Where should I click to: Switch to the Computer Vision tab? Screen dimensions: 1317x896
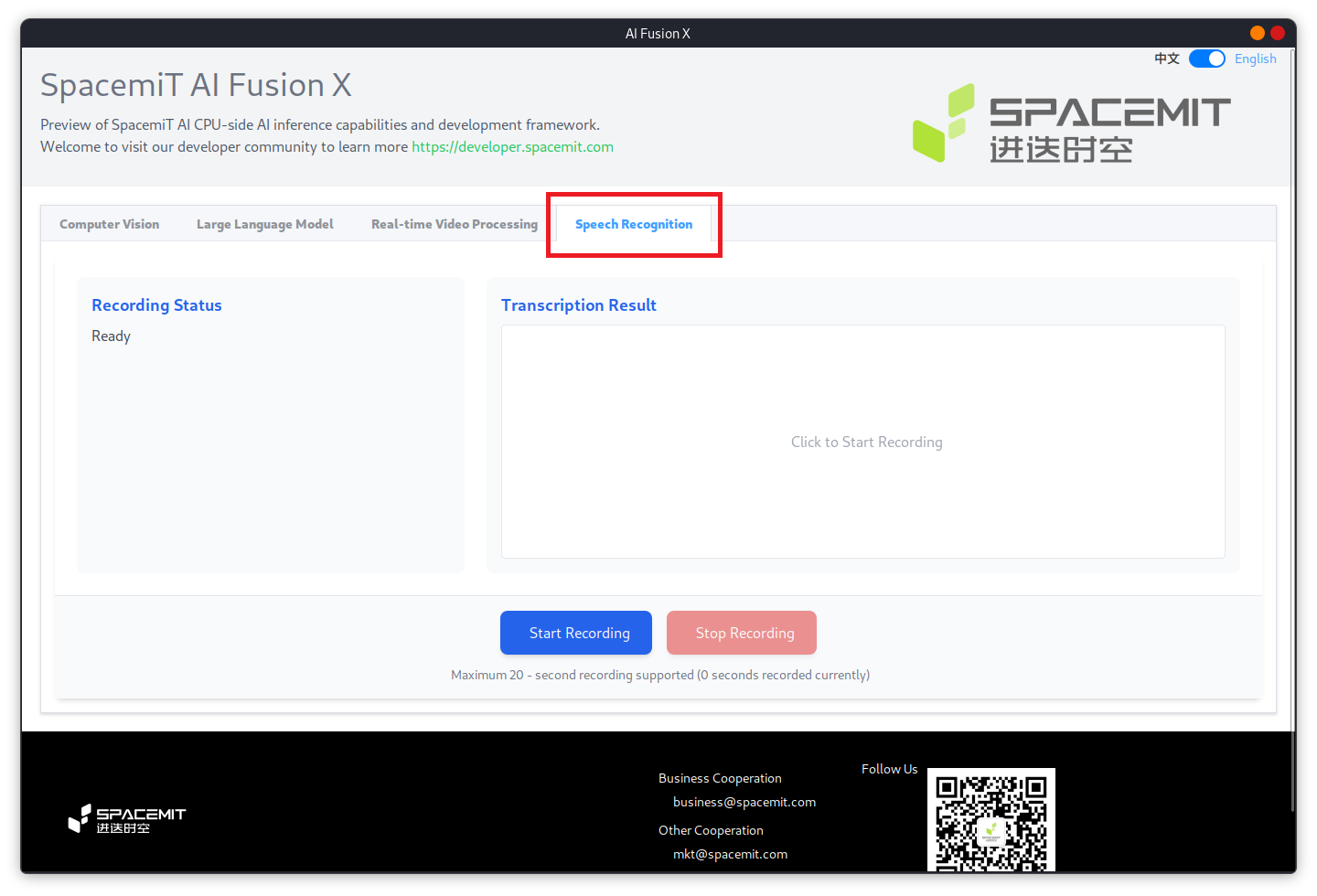(x=109, y=224)
